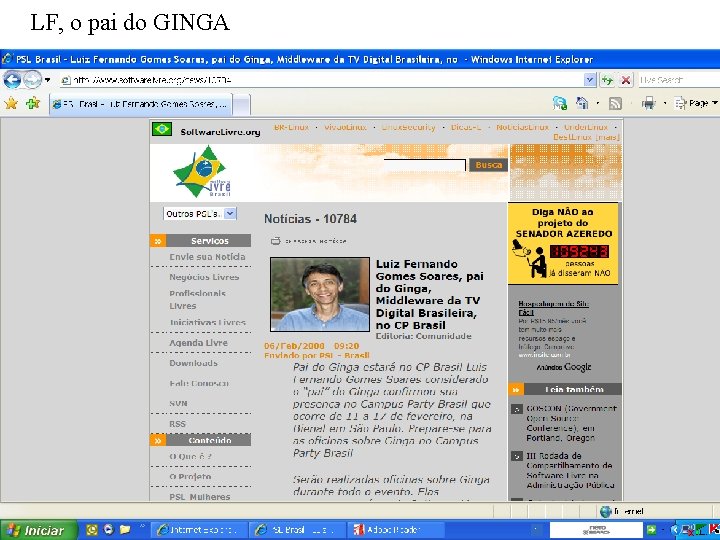Click the Software Livre Brasil logo
Image resolution: width=720 pixels, height=540 pixels.
(202, 172)
